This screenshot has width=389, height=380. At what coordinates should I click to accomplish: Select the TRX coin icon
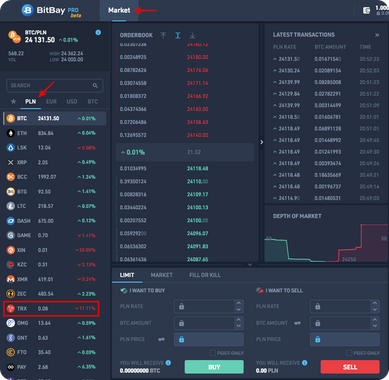11,308
